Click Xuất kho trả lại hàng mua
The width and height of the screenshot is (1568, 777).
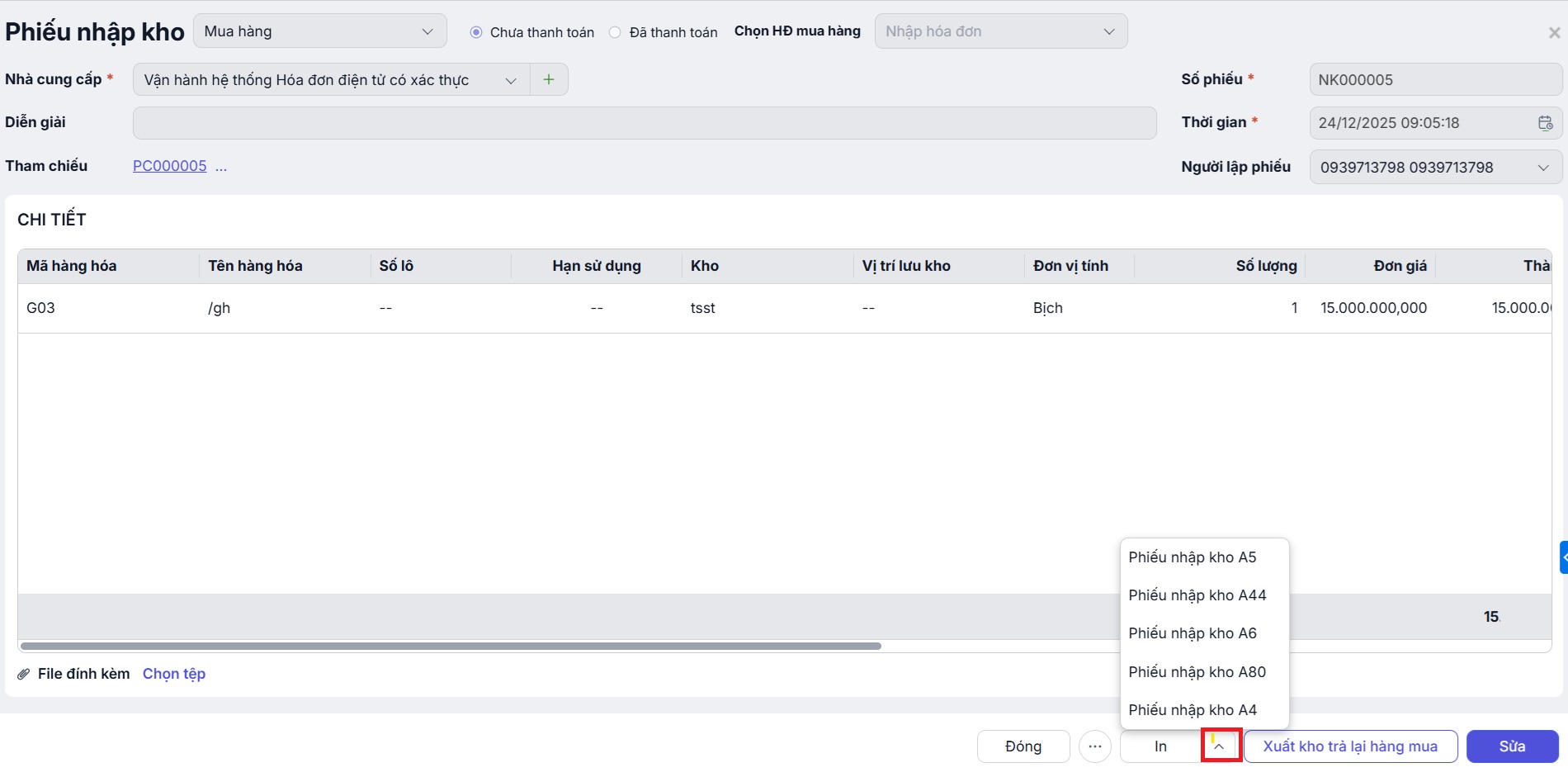point(1350,746)
